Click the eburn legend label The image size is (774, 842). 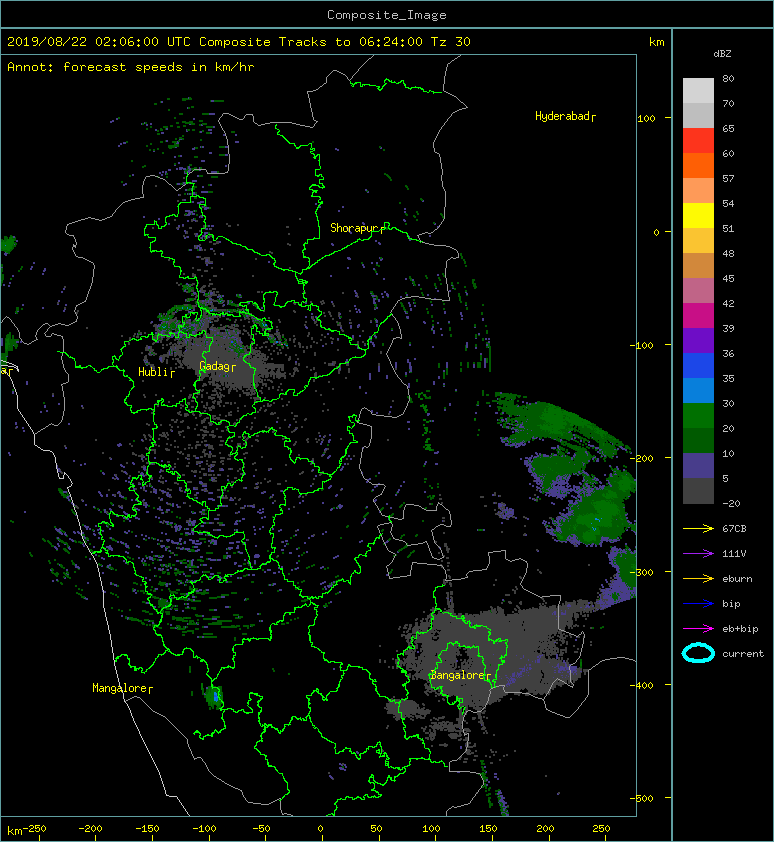coord(737,579)
